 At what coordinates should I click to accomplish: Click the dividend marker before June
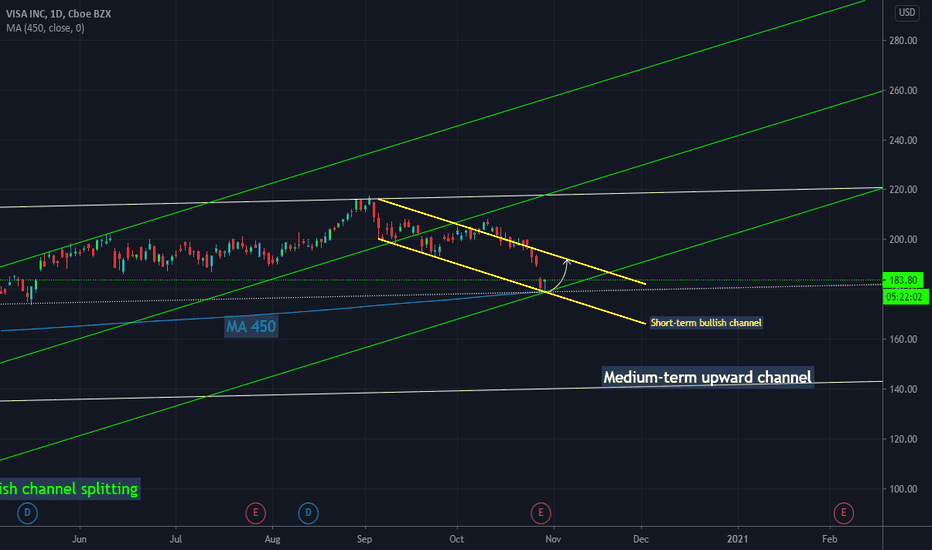coord(27,513)
